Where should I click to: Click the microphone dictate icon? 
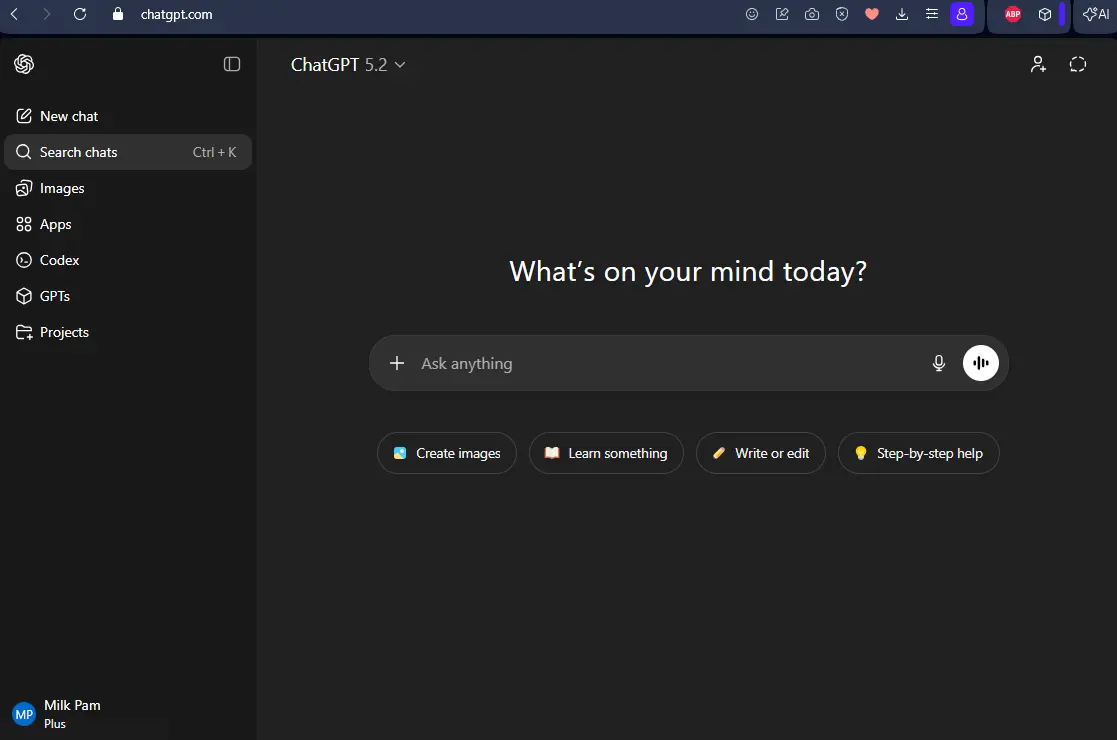point(939,363)
